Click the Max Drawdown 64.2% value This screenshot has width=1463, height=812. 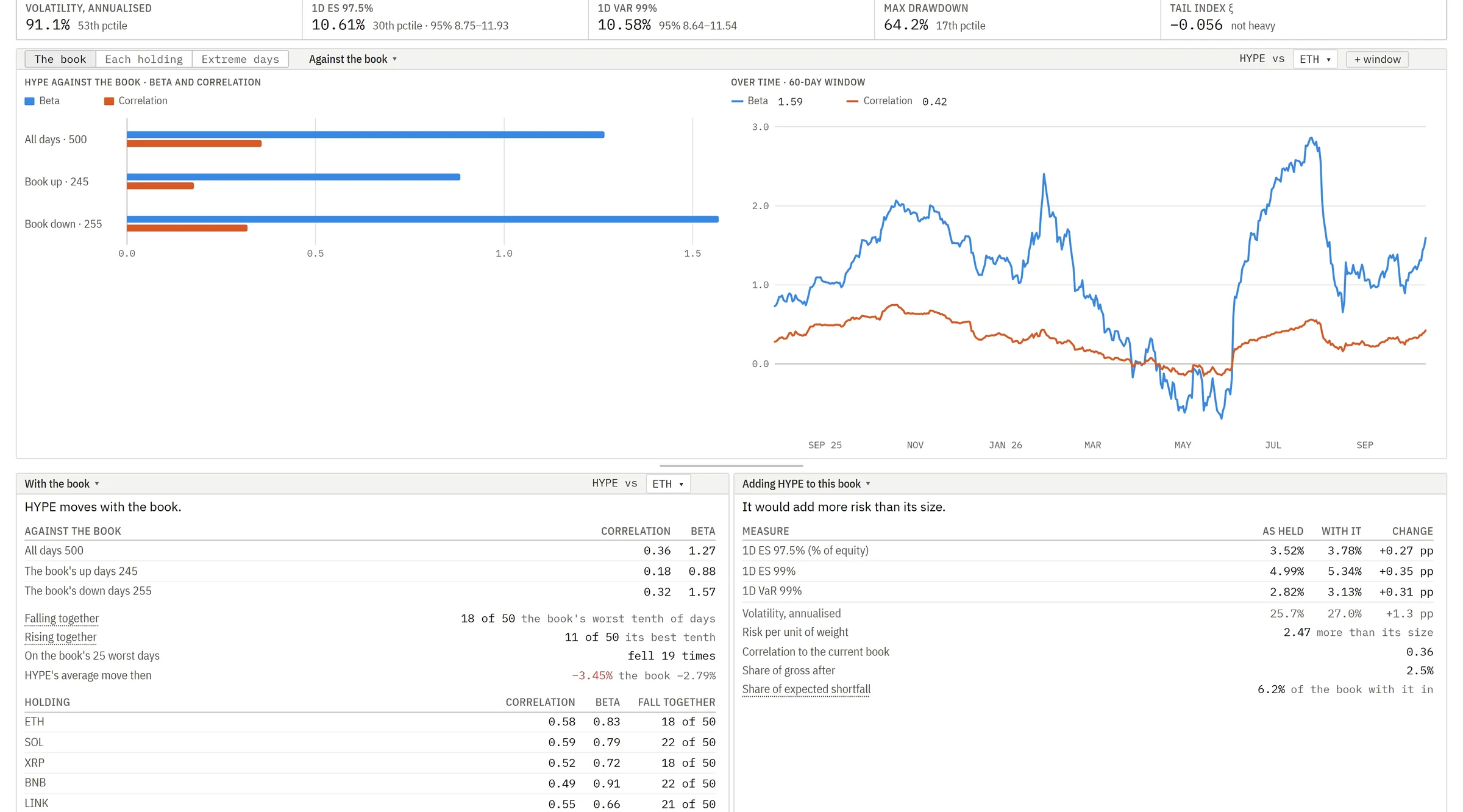click(x=906, y=25)
